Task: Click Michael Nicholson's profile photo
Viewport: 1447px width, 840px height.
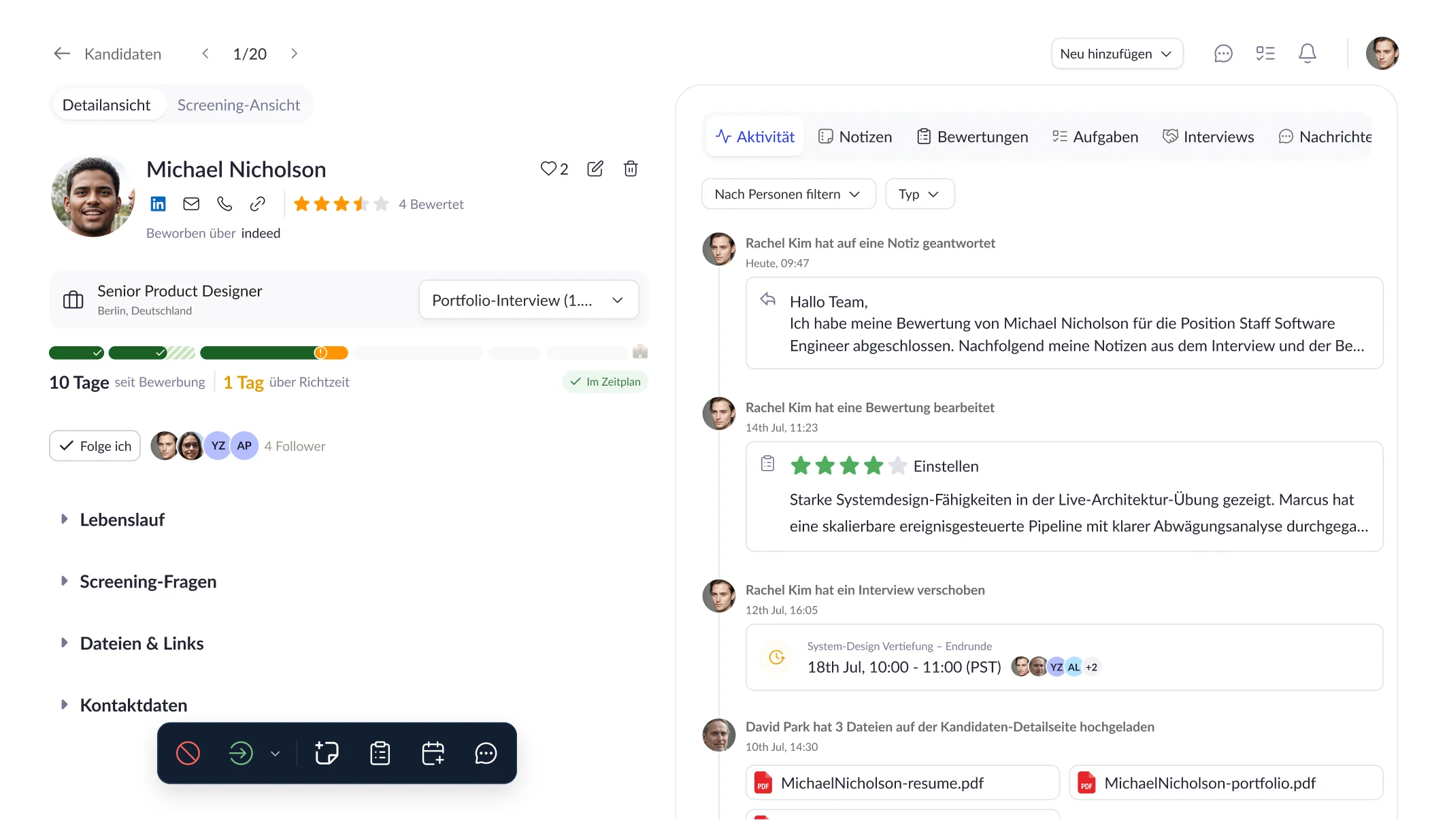Action: tap(93, 196)
